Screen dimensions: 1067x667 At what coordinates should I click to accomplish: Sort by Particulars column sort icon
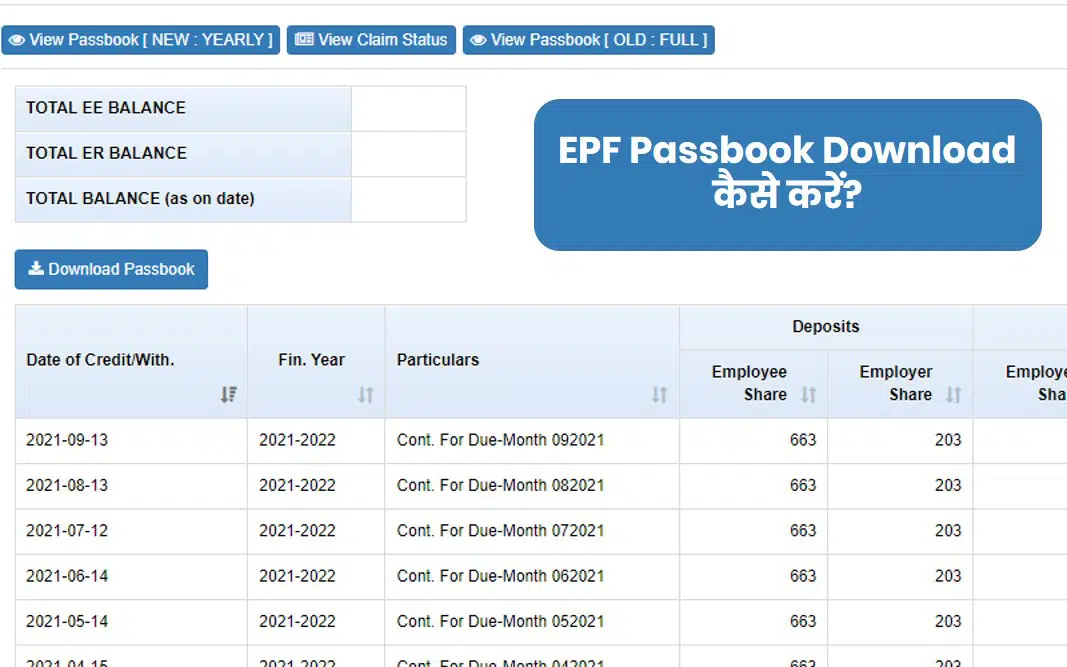[659, 395]
